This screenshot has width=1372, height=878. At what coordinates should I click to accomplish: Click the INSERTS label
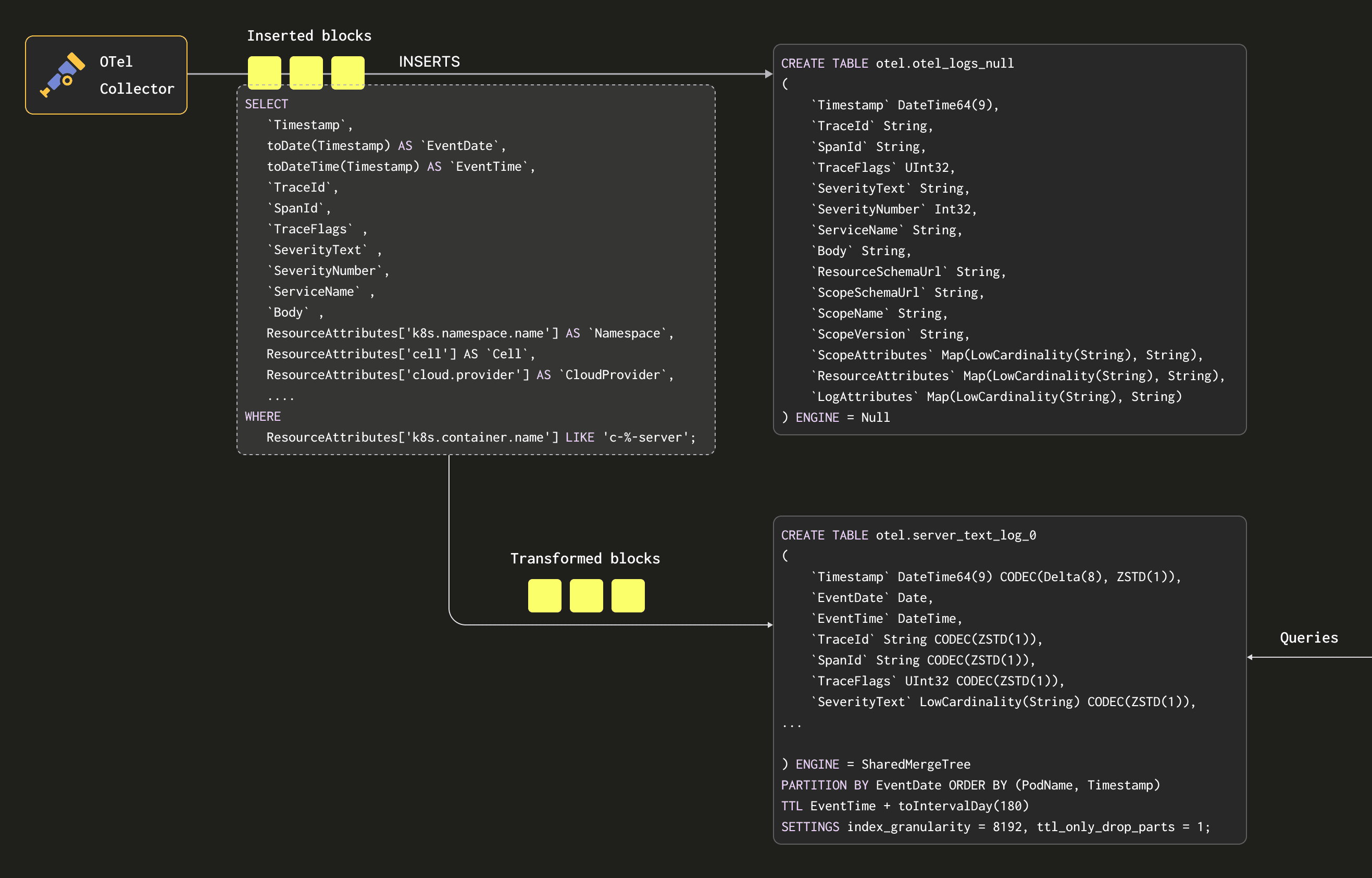coord(429,61)
